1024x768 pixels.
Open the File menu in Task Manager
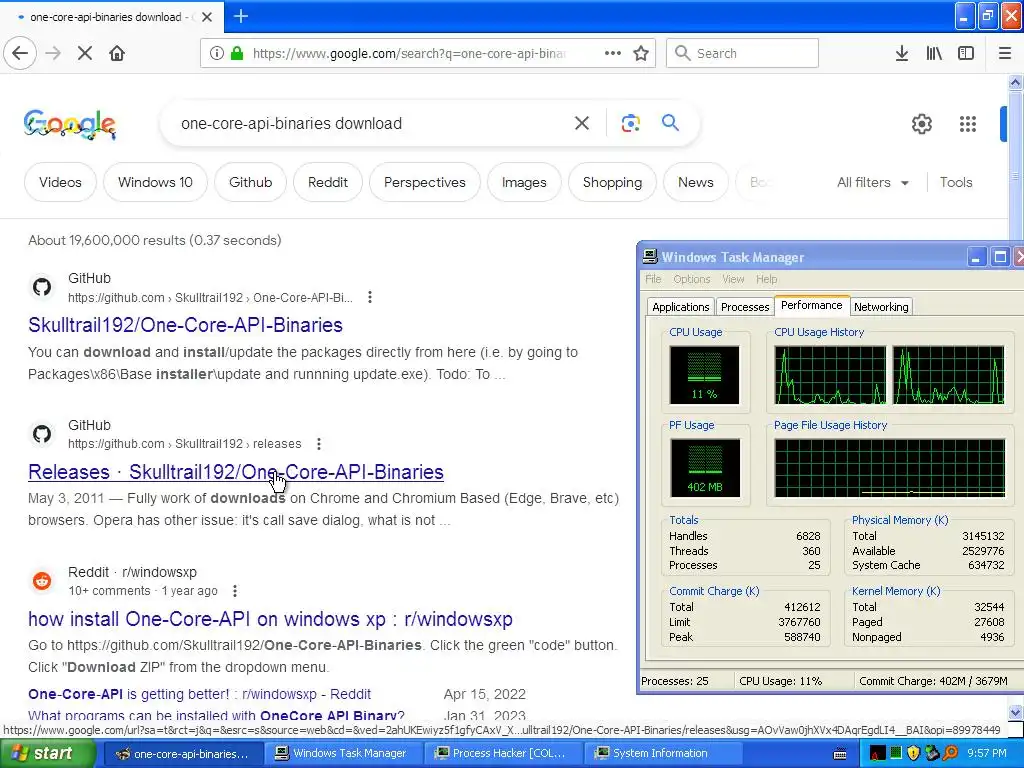(653, 279)
